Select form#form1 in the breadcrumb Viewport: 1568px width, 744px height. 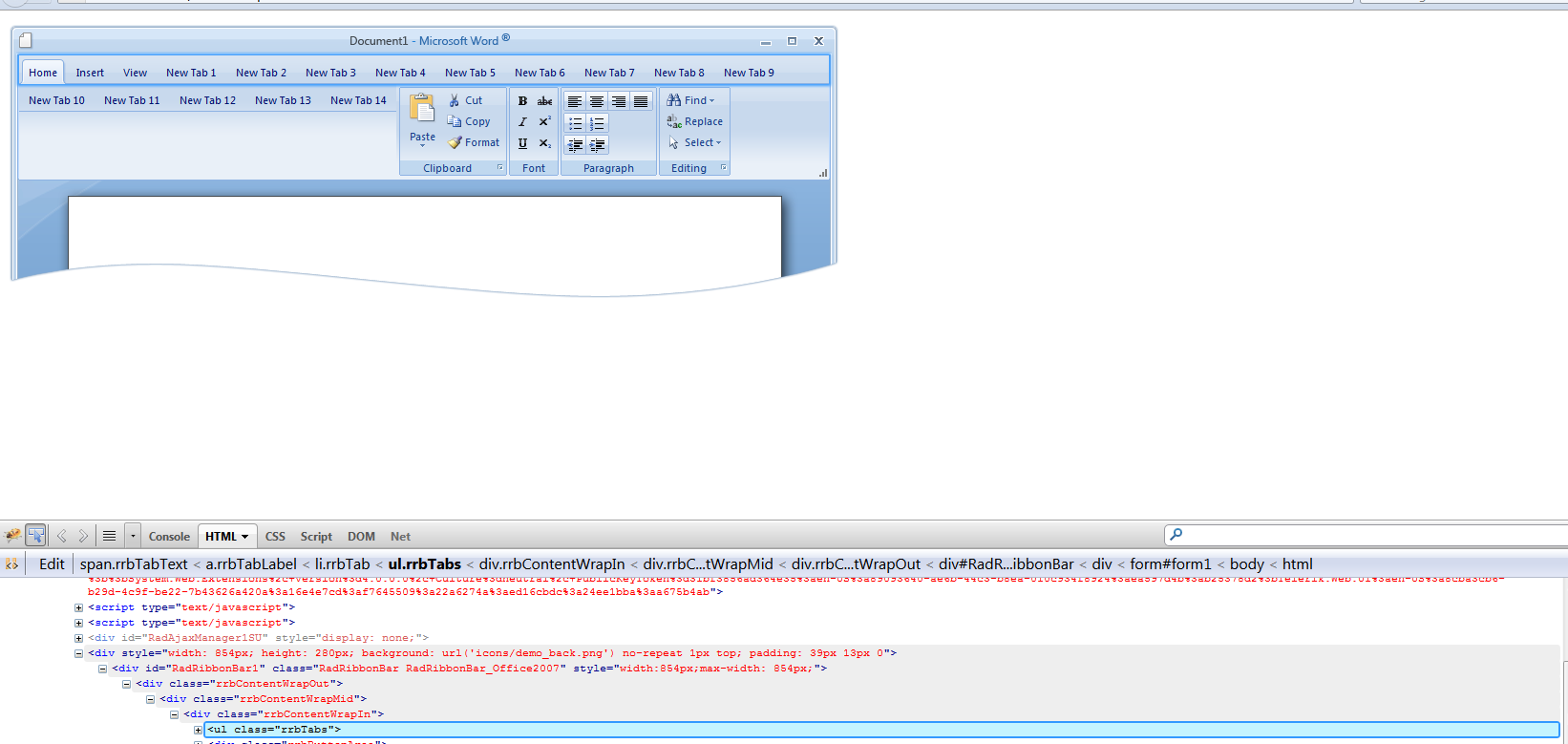(x=1171, y=564)
